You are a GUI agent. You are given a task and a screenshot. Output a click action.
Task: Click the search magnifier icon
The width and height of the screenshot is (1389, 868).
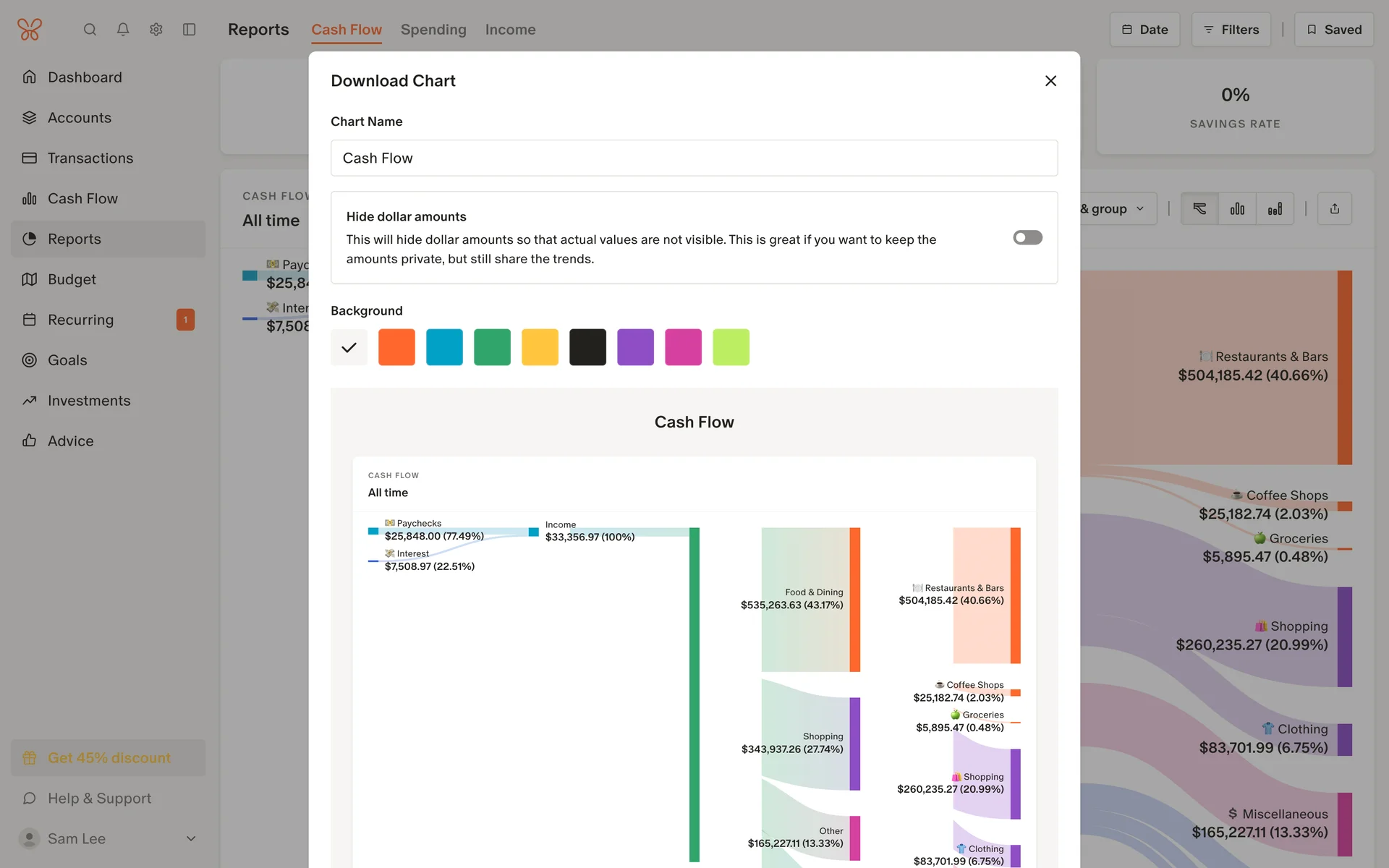click(90, 30)
